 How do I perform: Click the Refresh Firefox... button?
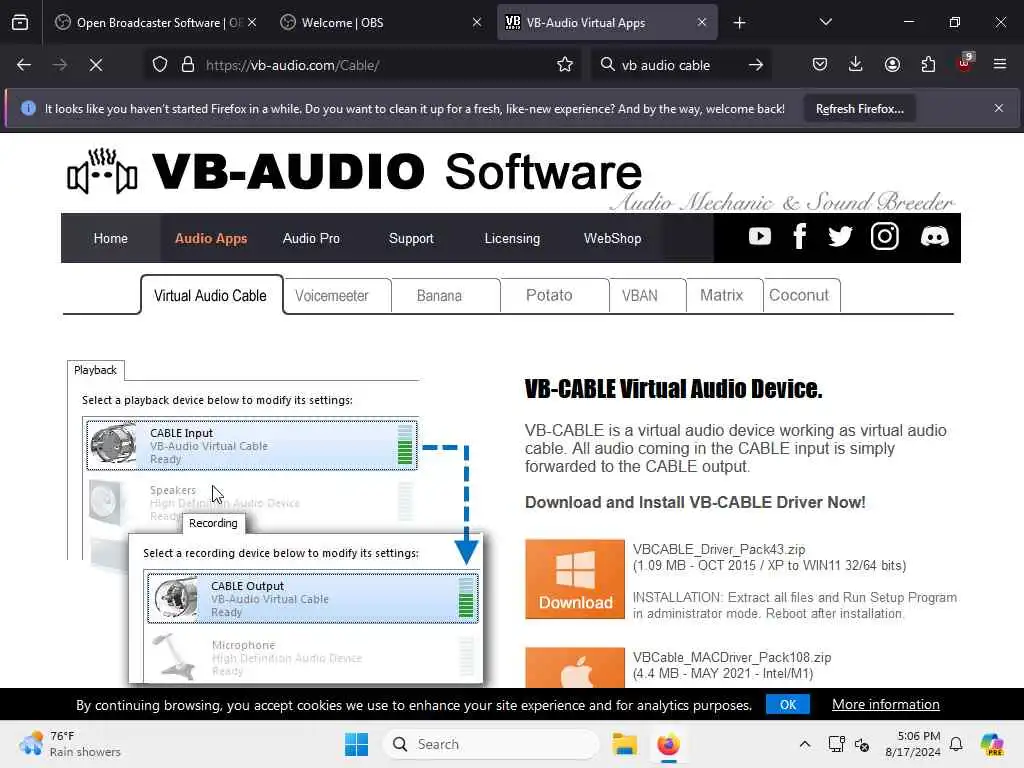point(859,108)
